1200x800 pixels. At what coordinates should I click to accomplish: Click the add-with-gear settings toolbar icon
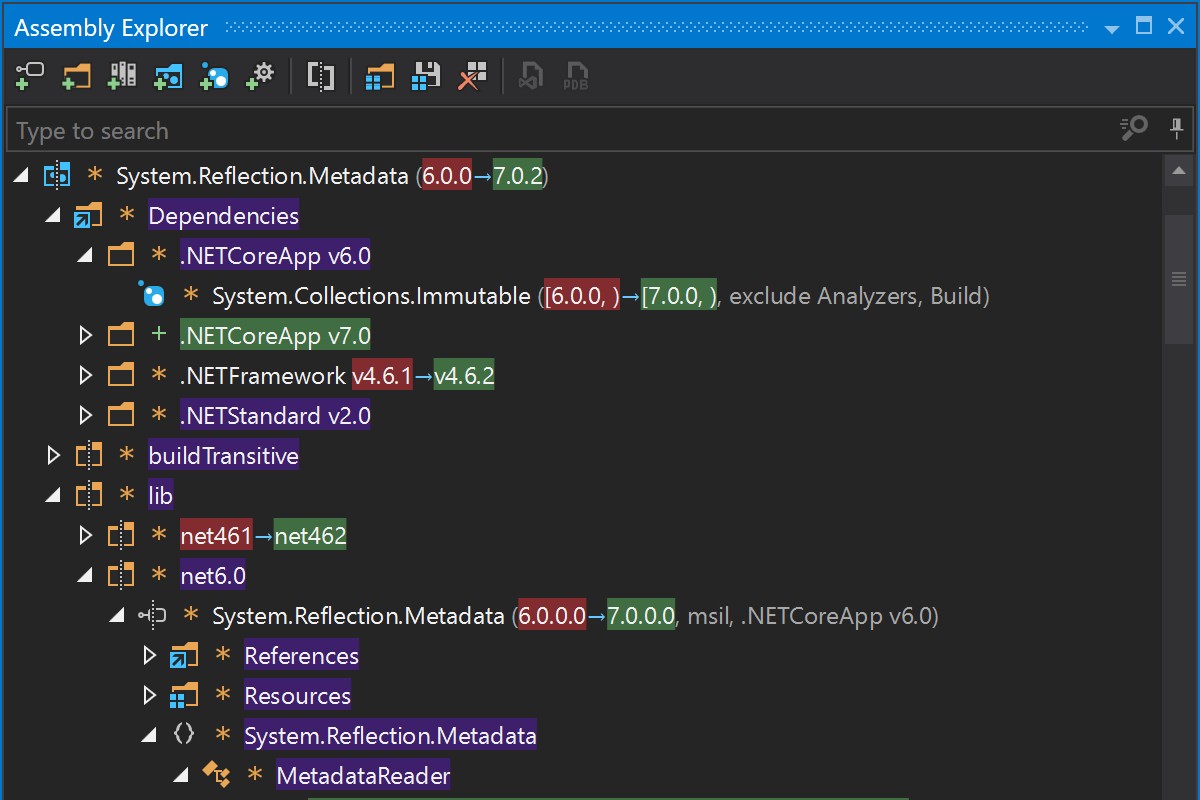tap(260, 76)
